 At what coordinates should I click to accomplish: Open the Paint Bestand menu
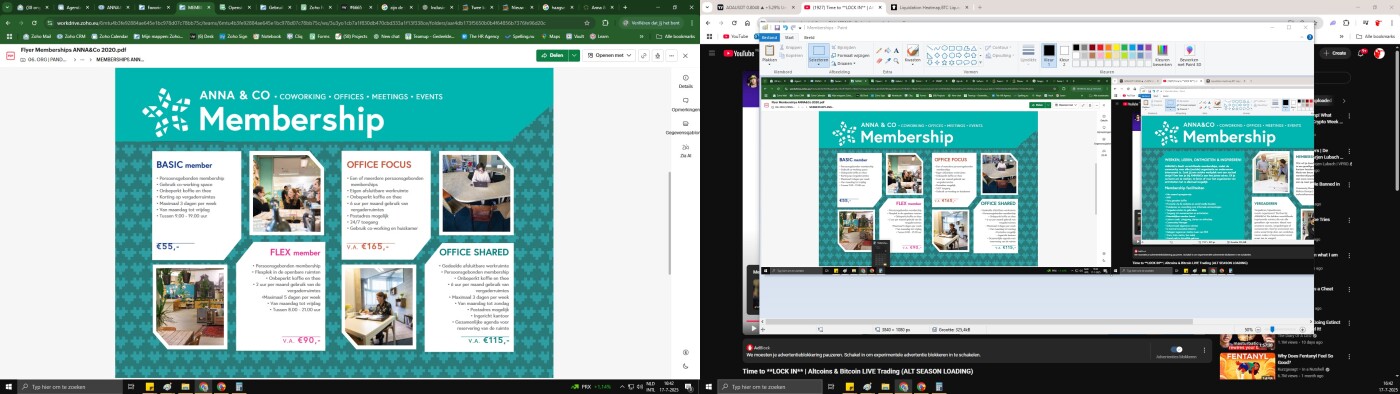pos(768,37)
